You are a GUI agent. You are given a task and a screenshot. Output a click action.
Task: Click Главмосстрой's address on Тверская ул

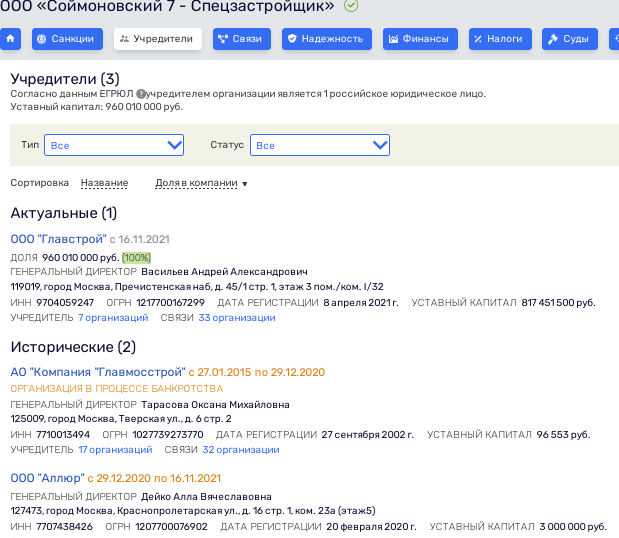pos(121,419)
